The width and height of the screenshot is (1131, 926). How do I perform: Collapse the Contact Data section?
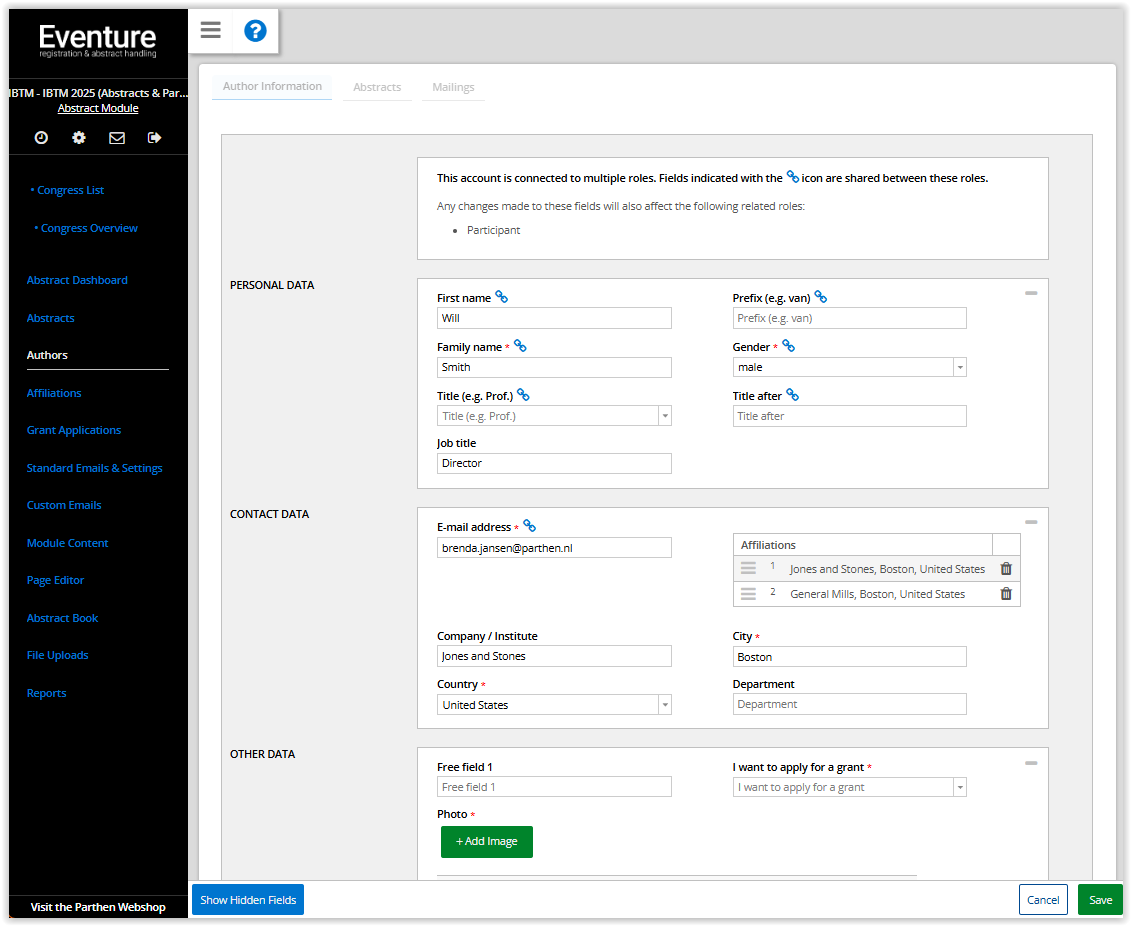(x=1031, y=522)
